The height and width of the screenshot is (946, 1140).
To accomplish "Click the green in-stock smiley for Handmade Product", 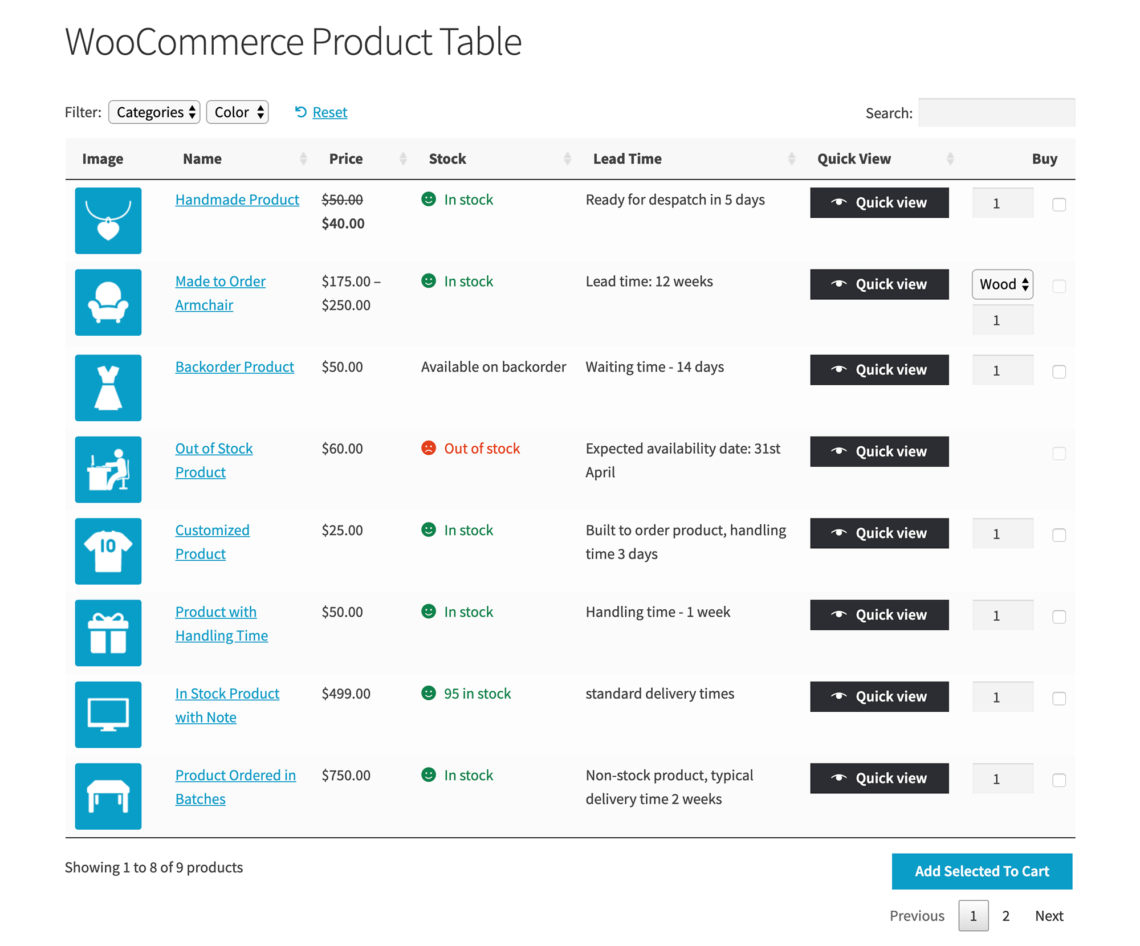I will coord(430,200).
